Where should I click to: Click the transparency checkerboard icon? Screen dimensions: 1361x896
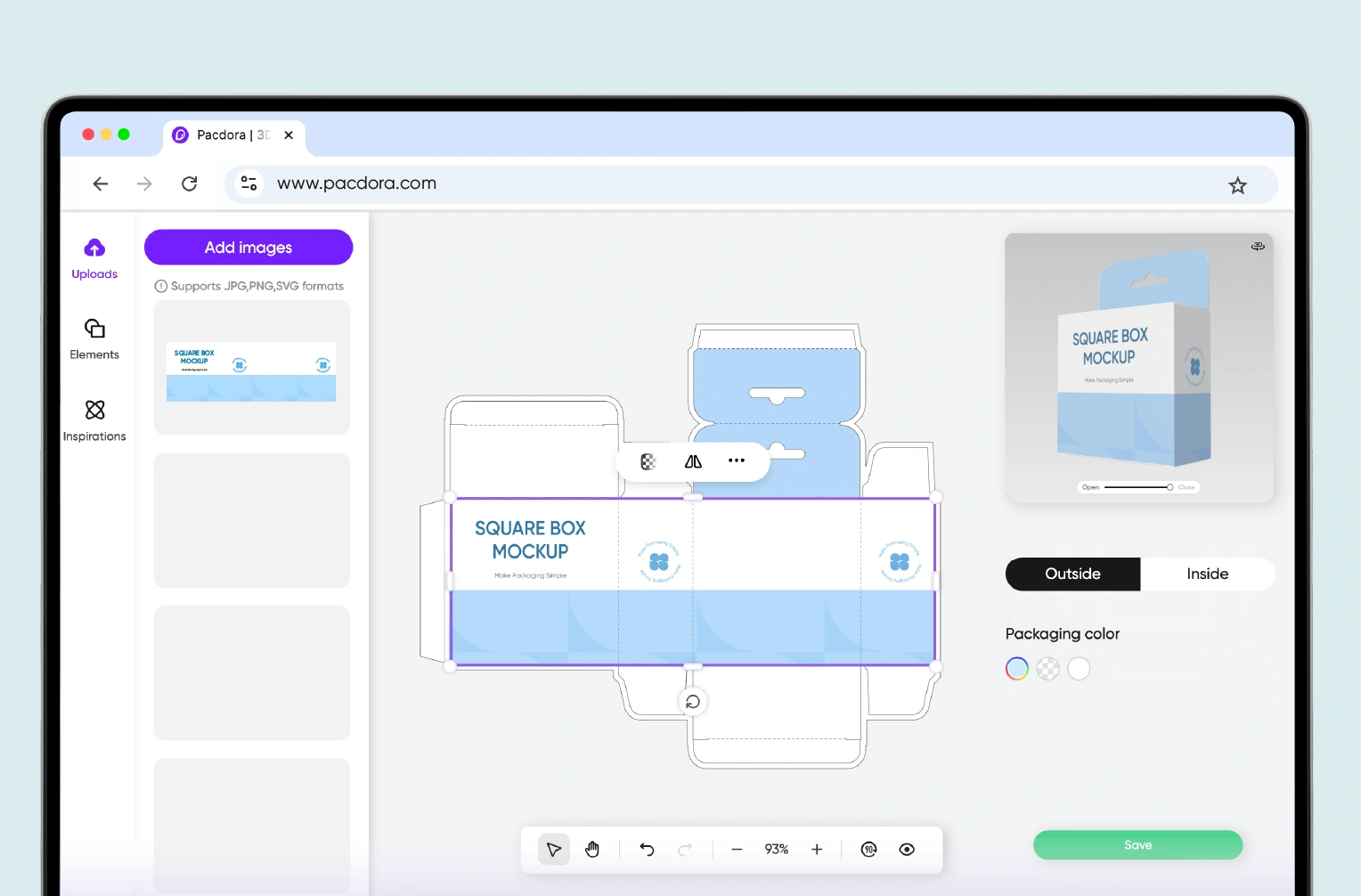pyautogui.click(x=648, y=461)
